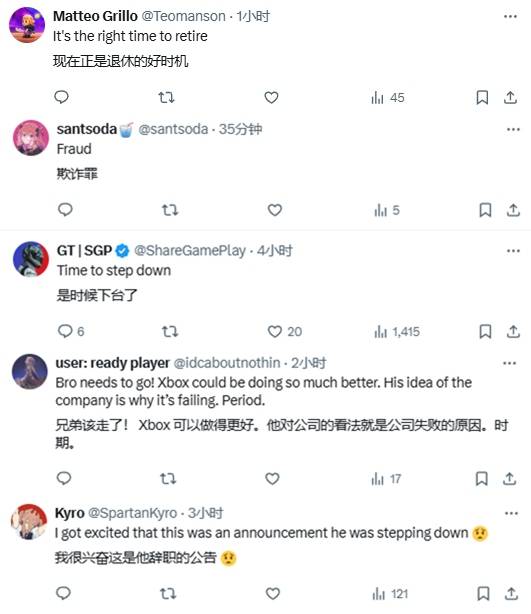This screenshot has width=531, height=614.
Task: Reply to Matteo Grillo's tweet
Action: pos(61,97)
